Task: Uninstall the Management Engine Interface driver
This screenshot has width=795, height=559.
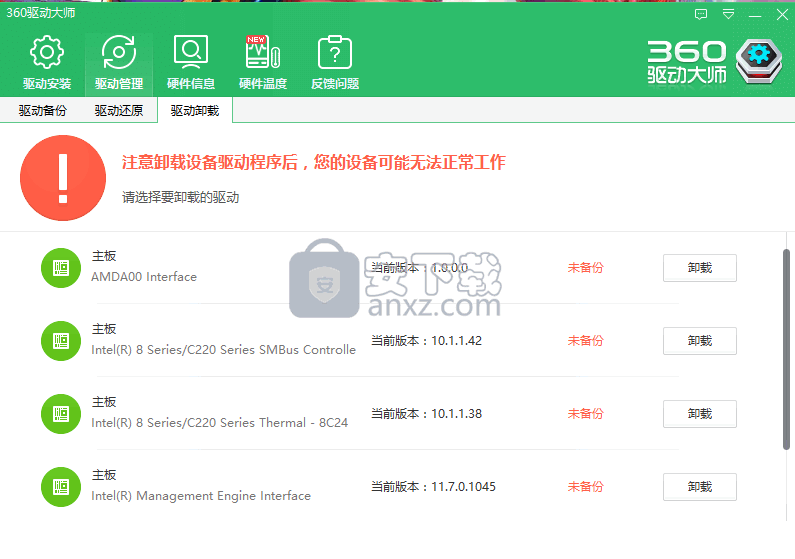Action: (700, 487)
